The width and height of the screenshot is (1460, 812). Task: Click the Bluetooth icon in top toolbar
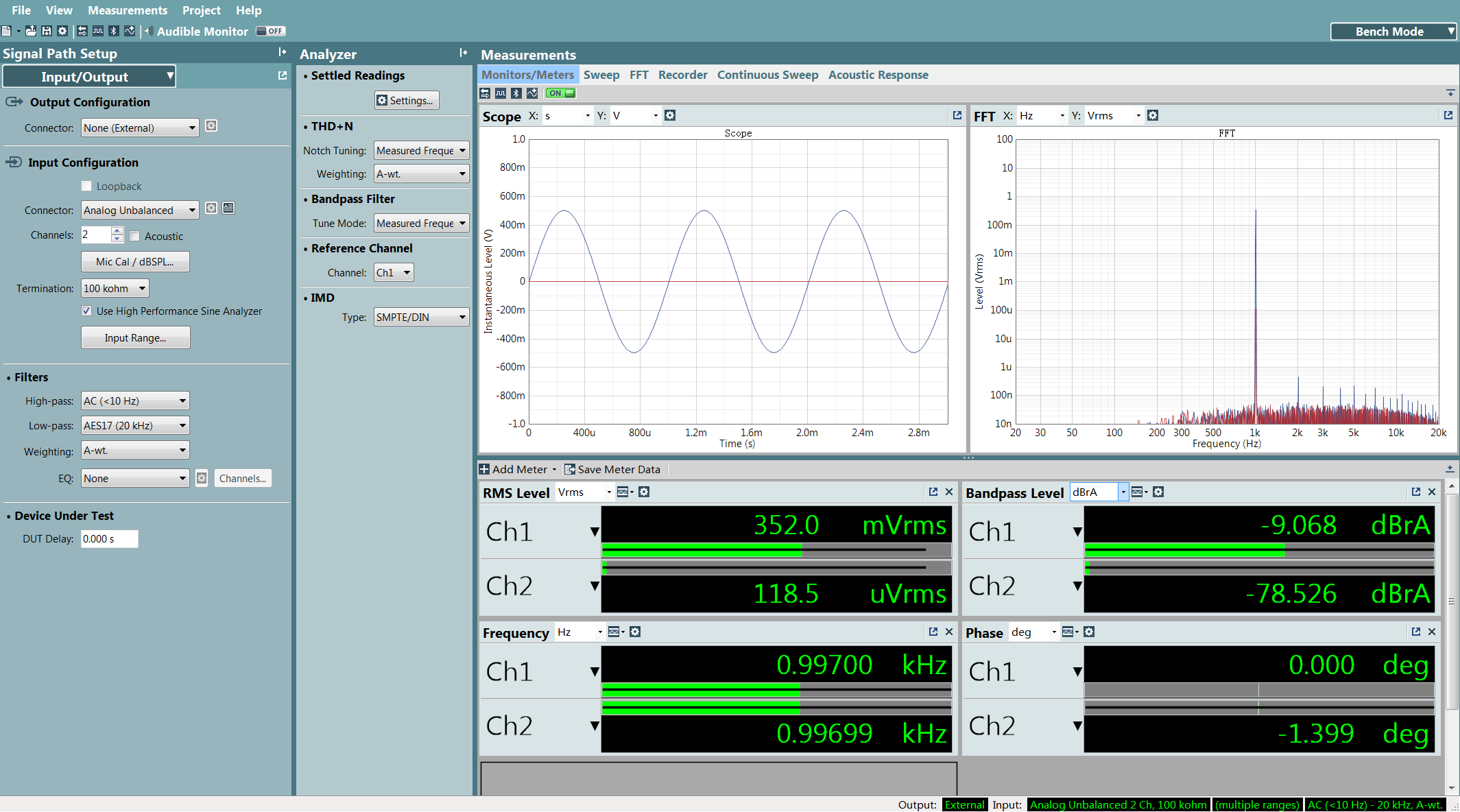tap(114, 31)
